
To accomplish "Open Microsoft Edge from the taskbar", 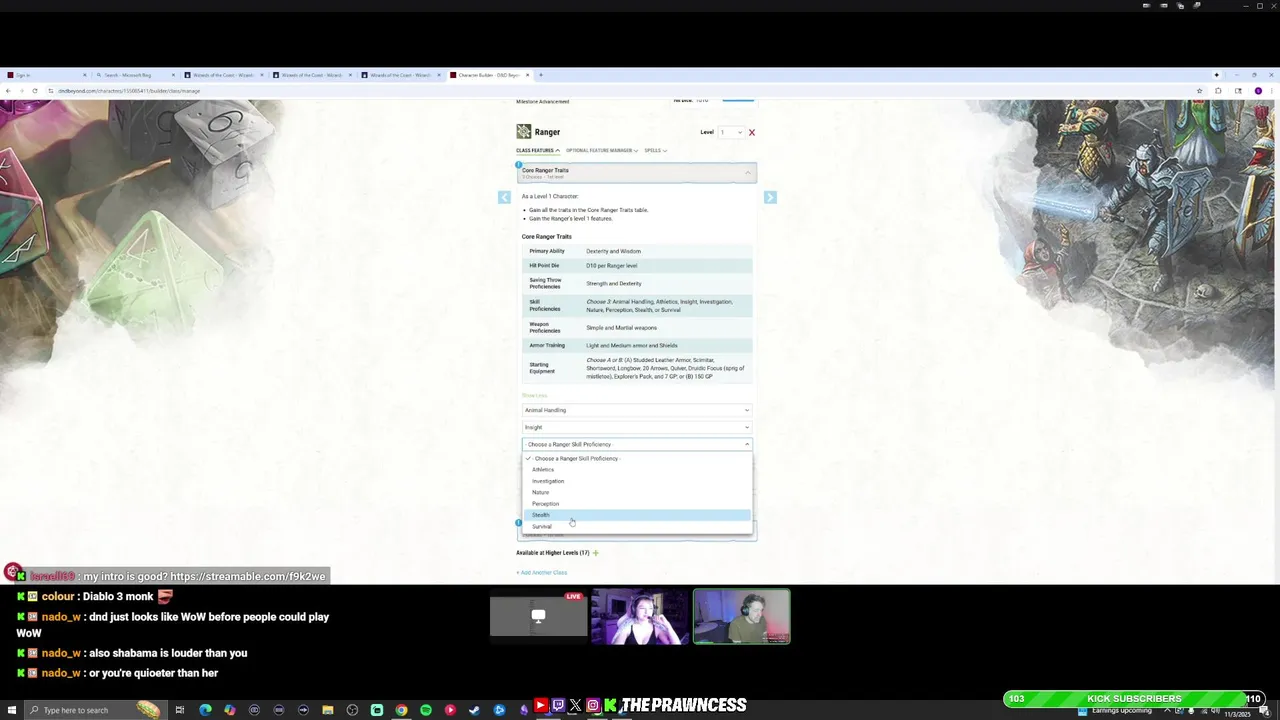I will click(205, 710).
